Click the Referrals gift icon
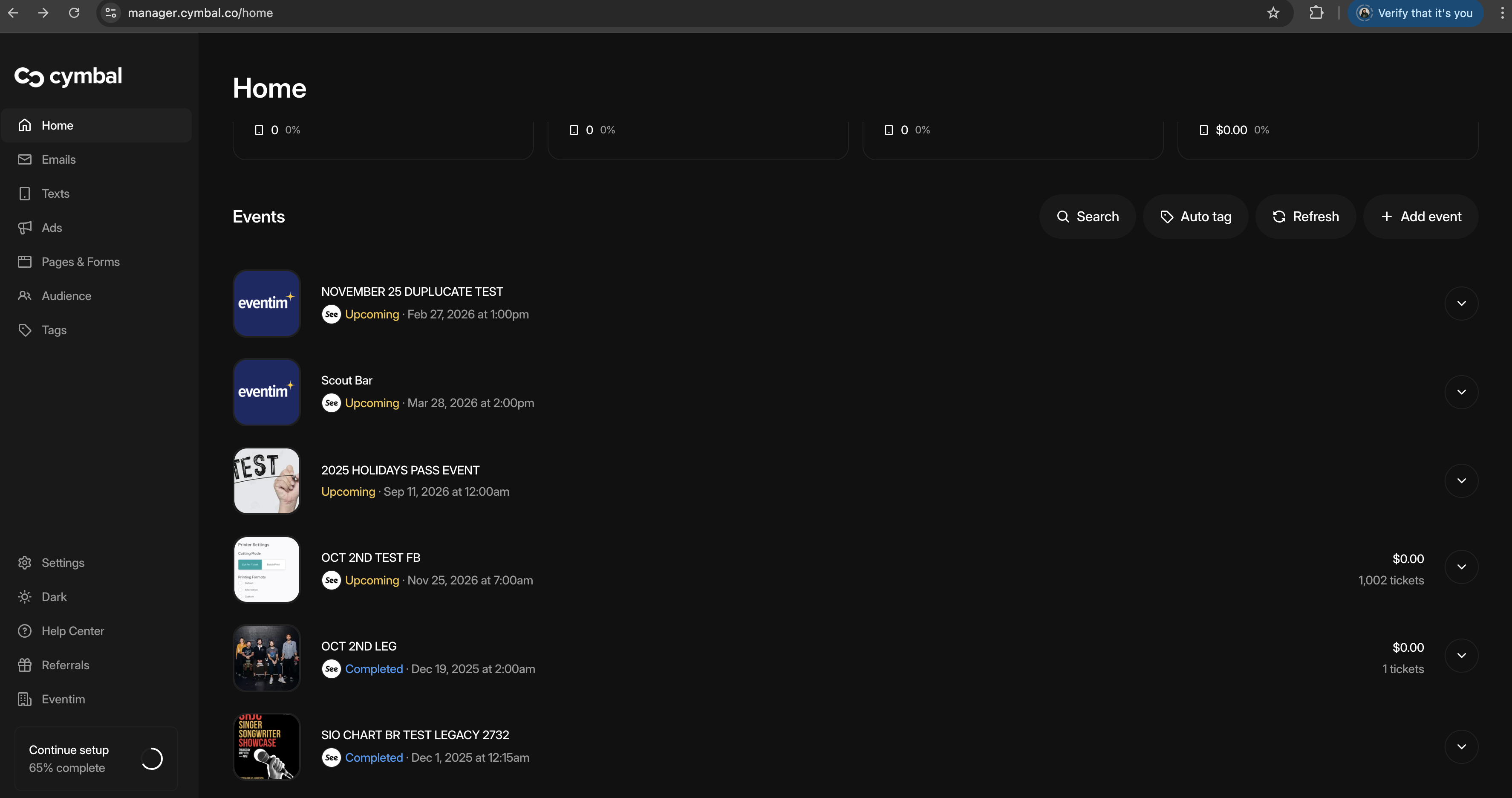Viewport: 1512px width, 798px height. pyautogui.click(x=25, y=665)
